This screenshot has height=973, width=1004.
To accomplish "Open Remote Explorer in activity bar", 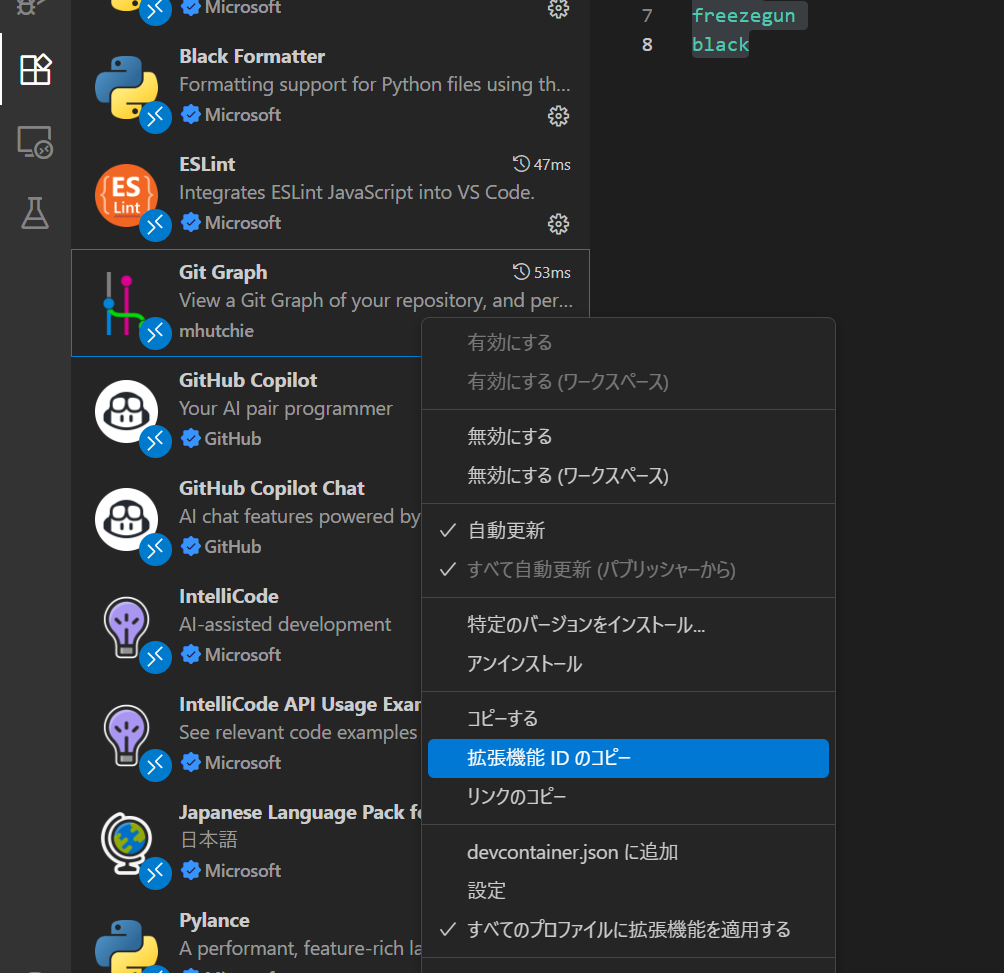I will [x=35, y=141].
